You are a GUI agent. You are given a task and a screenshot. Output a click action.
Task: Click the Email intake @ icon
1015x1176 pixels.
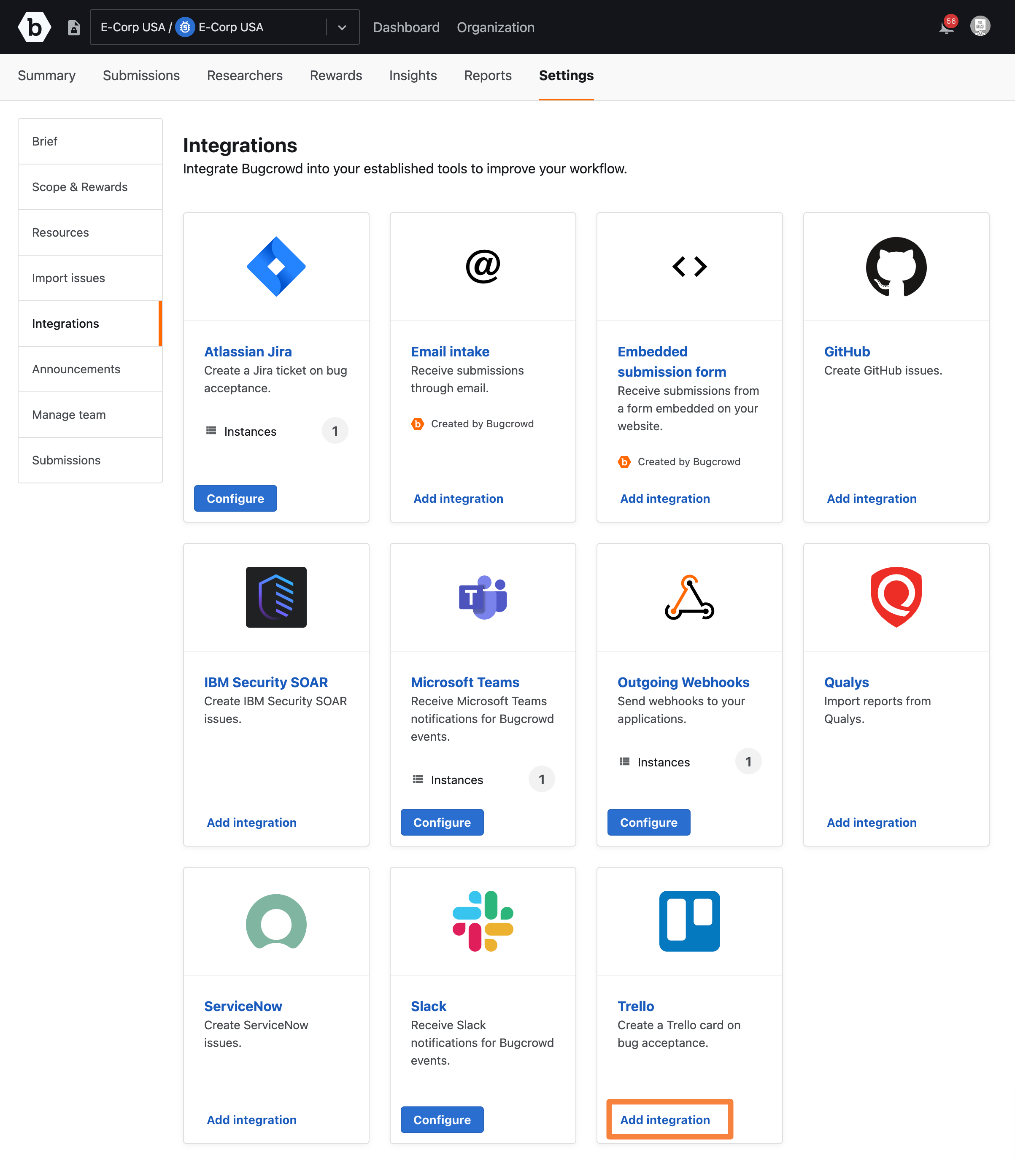[483, 266]
